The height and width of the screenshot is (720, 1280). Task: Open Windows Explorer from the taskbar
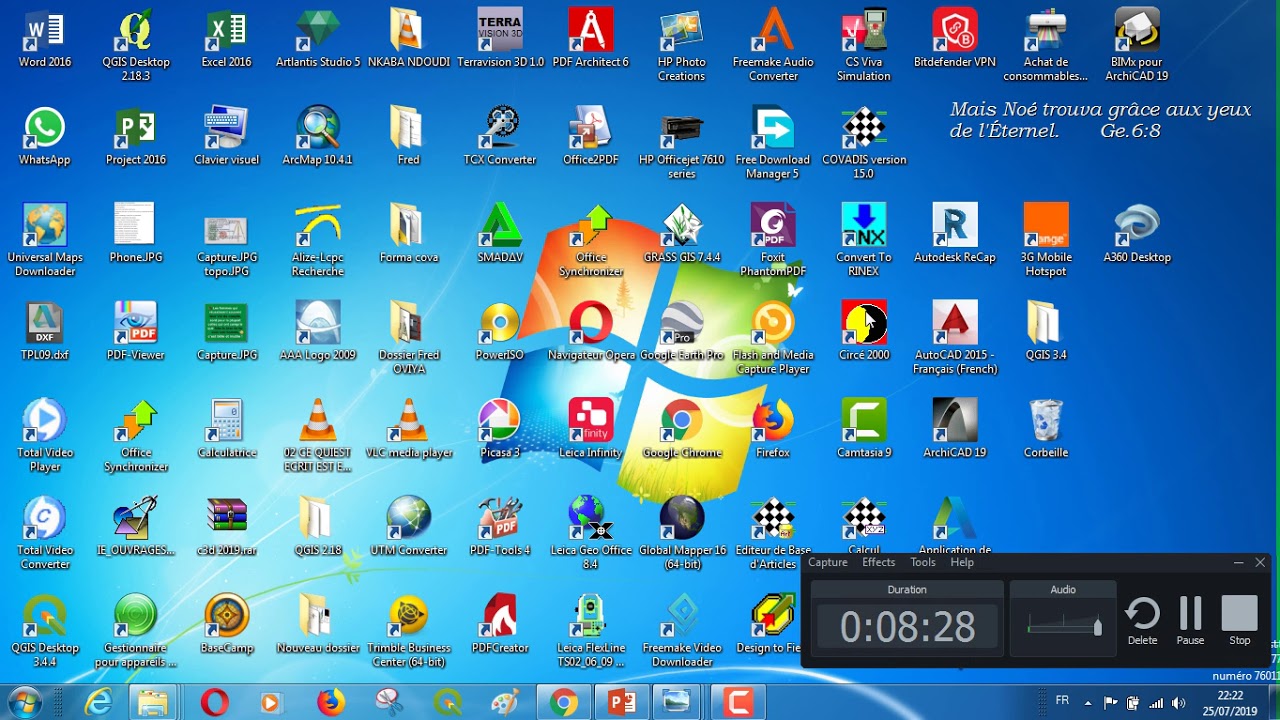tap(153, 703)
